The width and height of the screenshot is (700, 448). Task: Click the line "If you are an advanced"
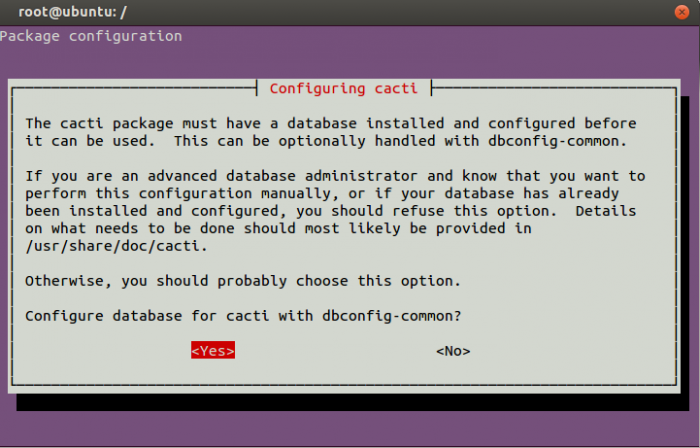(x=335, y=176)
